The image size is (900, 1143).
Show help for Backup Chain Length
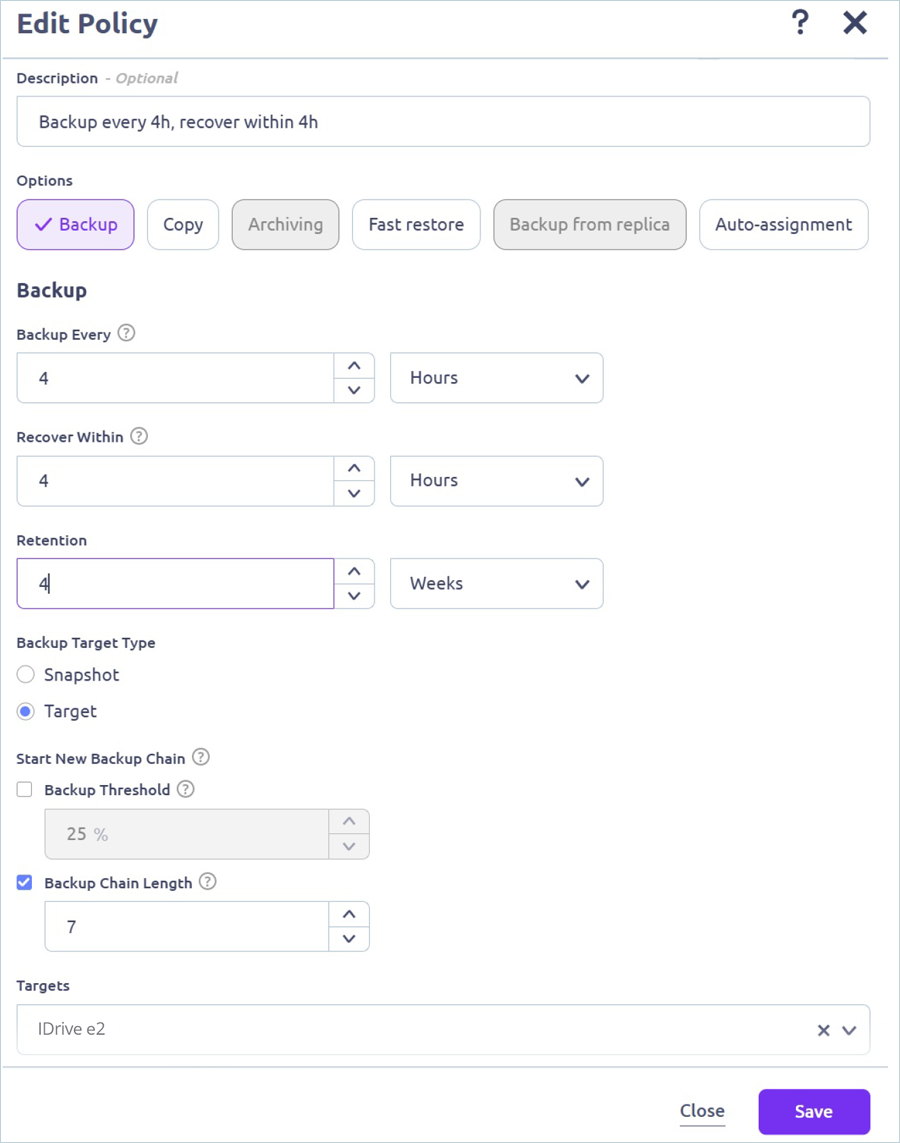[x=207, y=882]
